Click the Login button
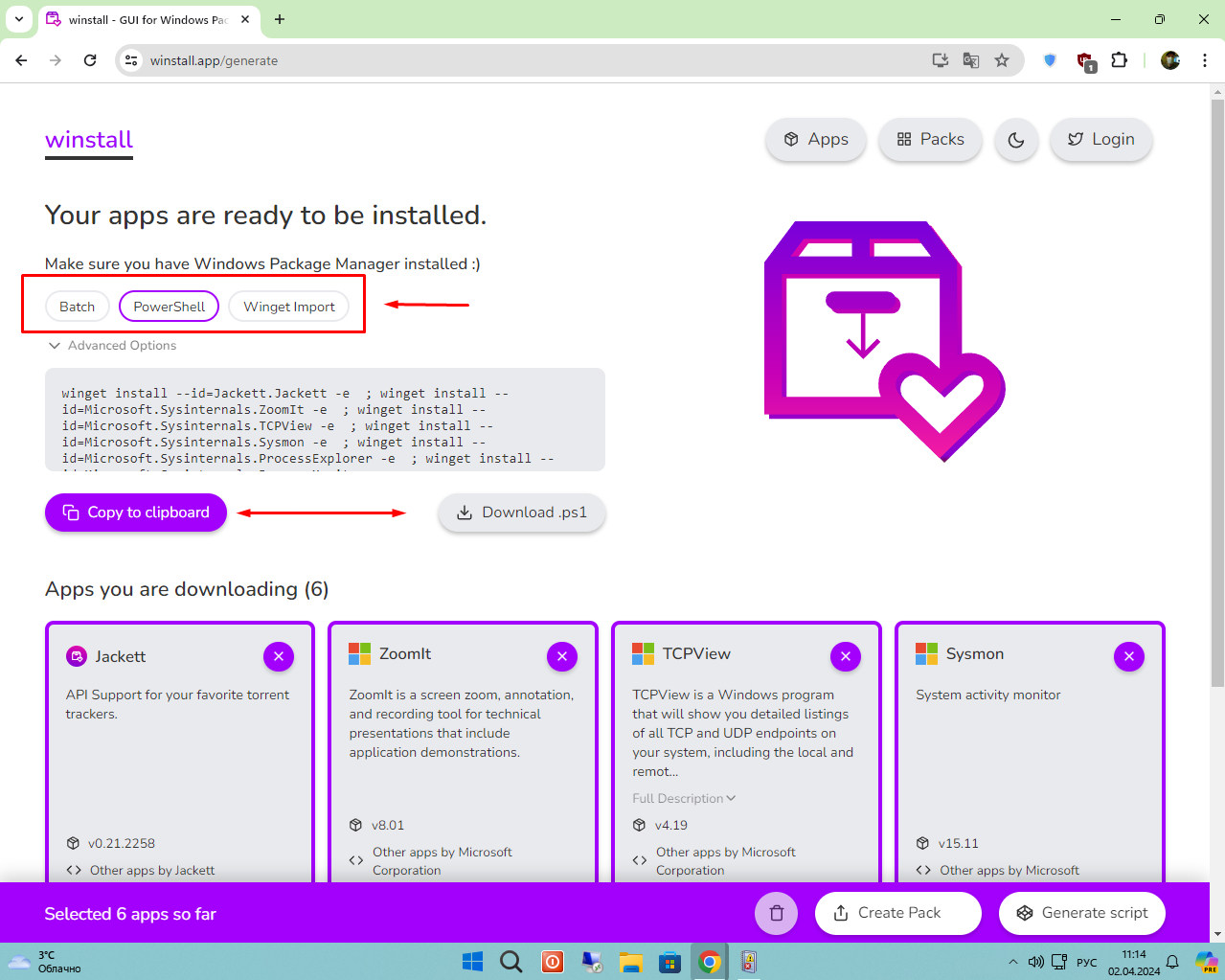1225x980 pixels. pyautogui.click(x=1101, y=140)
